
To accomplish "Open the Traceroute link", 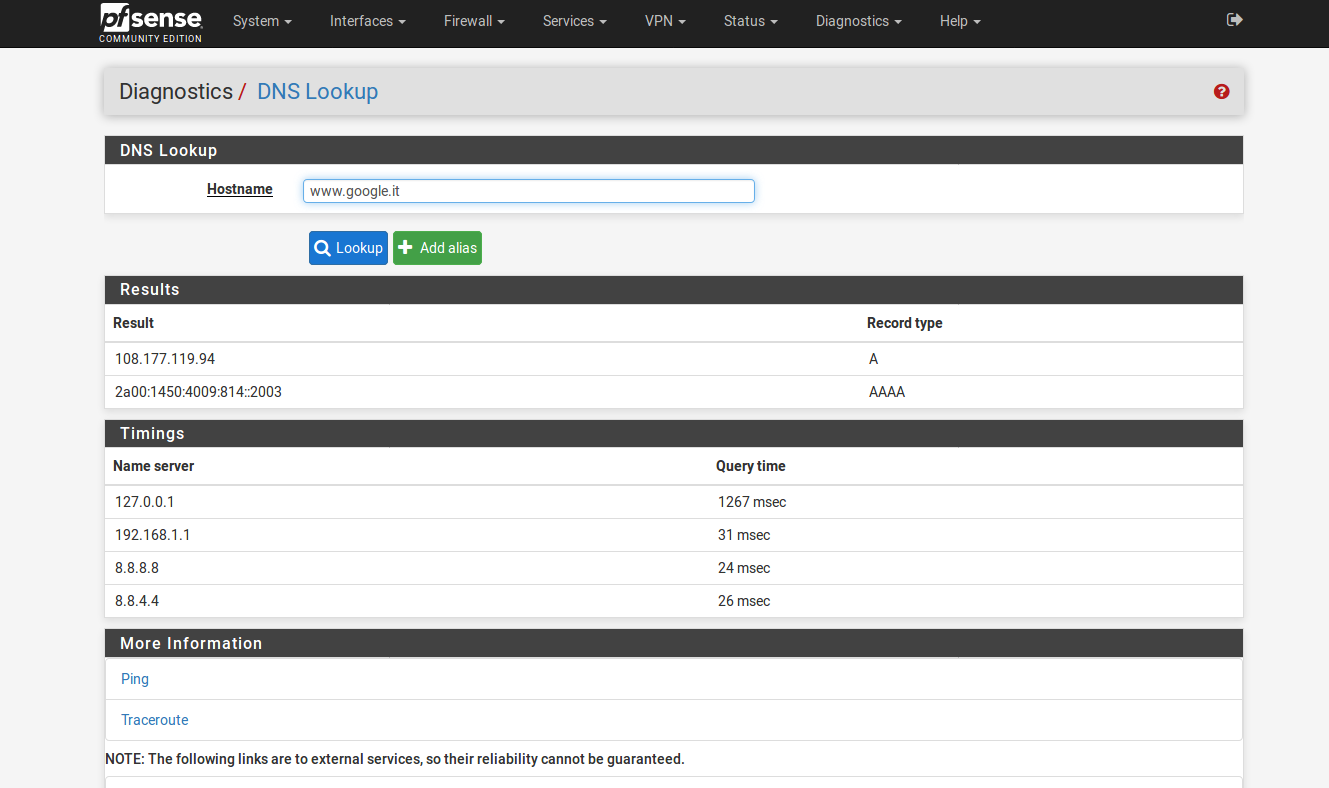I will pyautogui.click(x=154, y=720).
